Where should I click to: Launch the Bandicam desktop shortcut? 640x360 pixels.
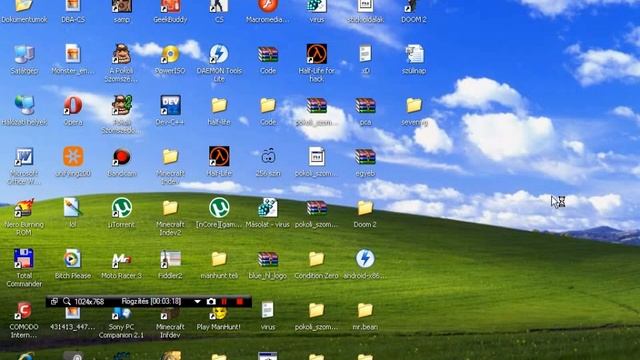pyautogui.click(x=122, y=157)
